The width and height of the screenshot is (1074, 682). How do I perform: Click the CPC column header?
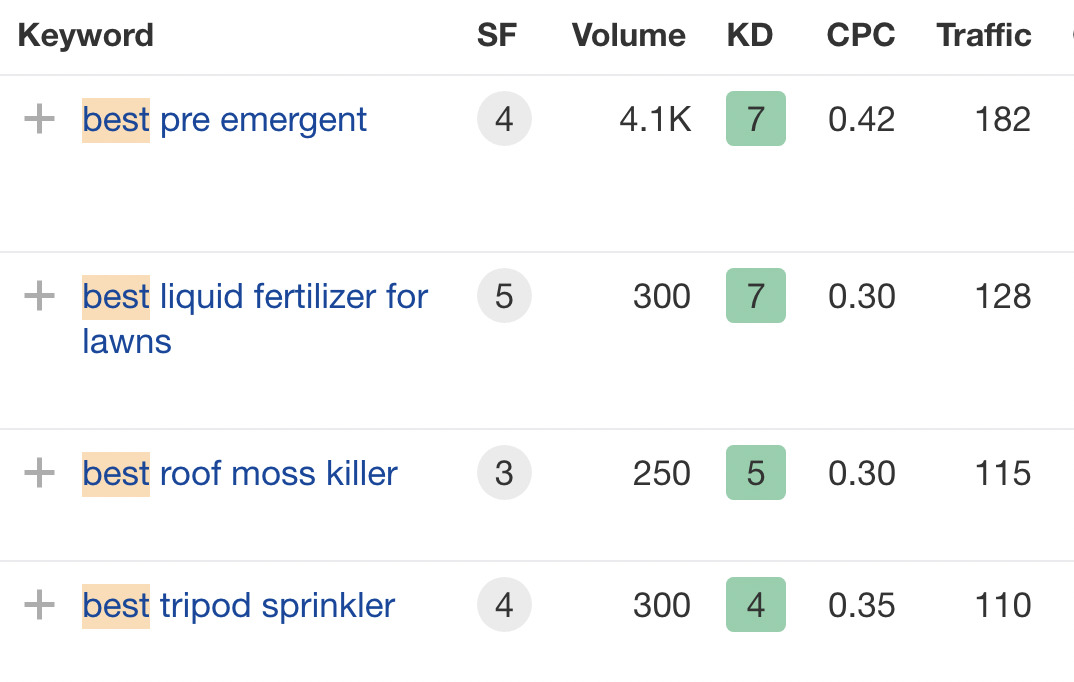(860, 35)
